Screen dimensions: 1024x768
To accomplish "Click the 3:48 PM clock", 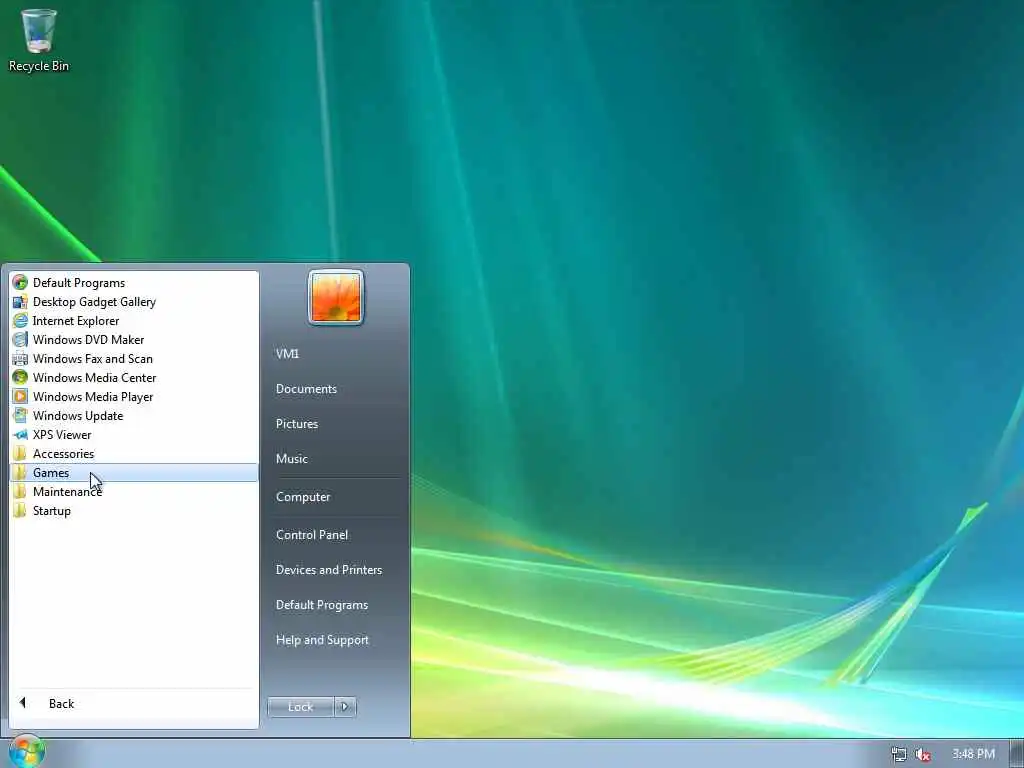I will point(973,754).
